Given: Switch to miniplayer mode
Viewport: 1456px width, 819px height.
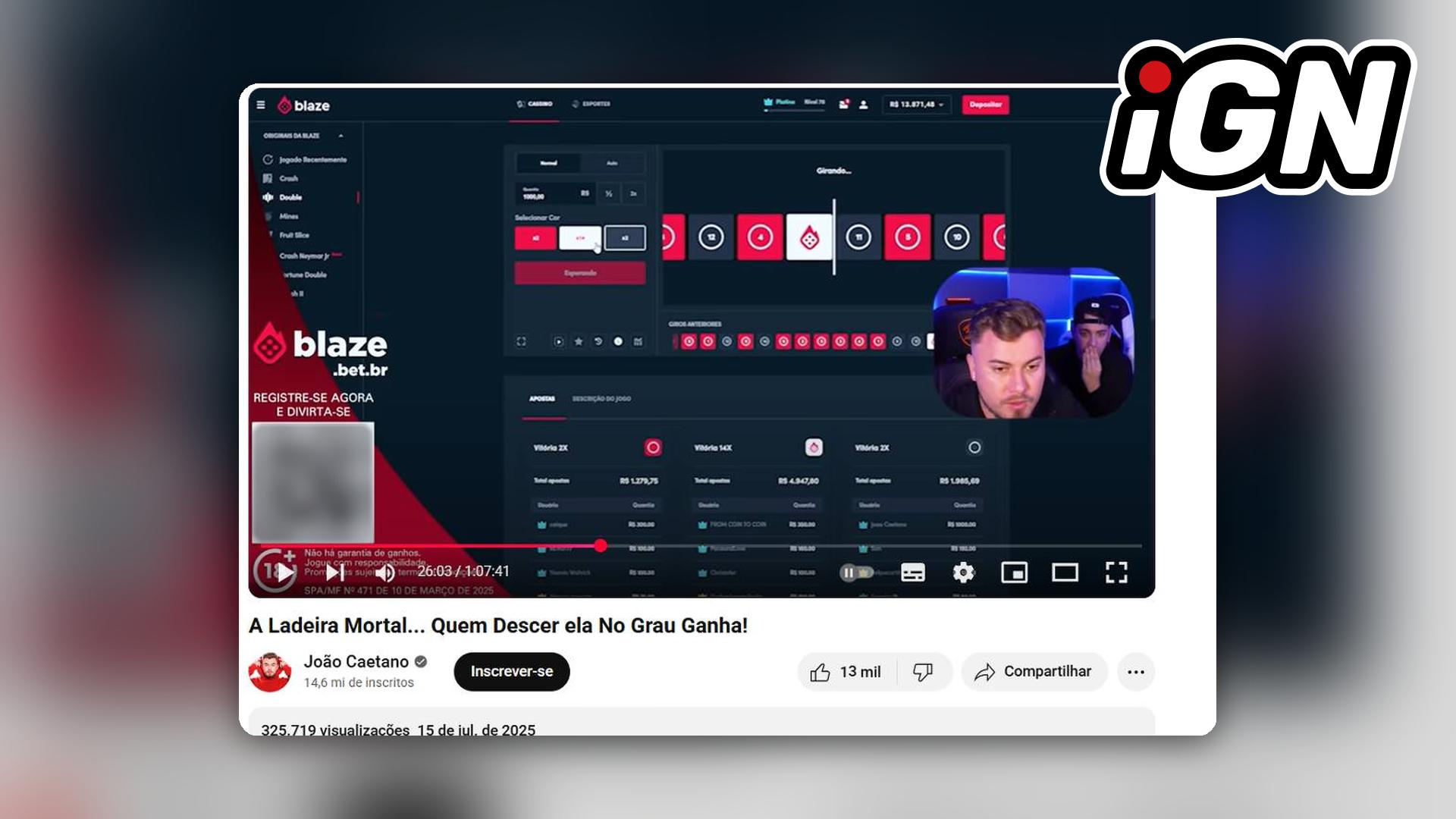Looking at the screenshot, I should tap(1015, 573).
